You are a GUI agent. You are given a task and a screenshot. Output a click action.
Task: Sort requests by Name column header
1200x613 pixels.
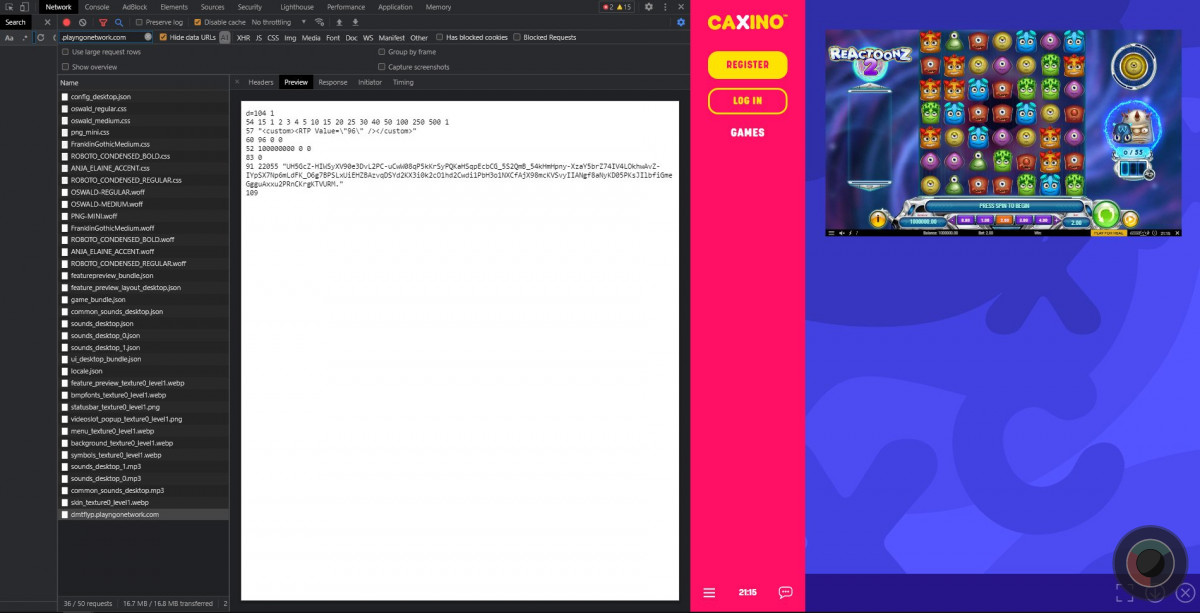[x=143, y=82]
